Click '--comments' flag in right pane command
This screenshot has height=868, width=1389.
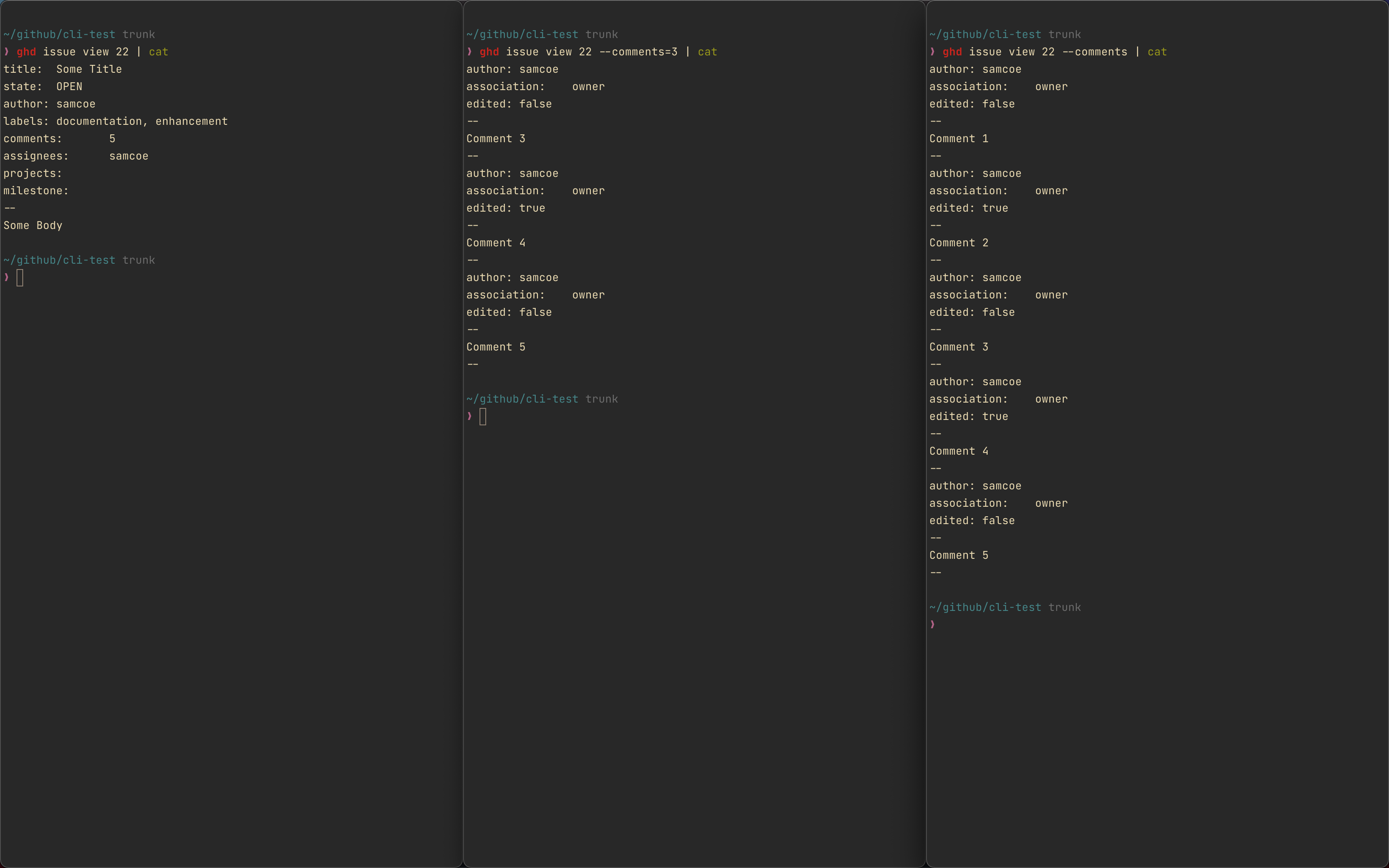point(1095,52)
